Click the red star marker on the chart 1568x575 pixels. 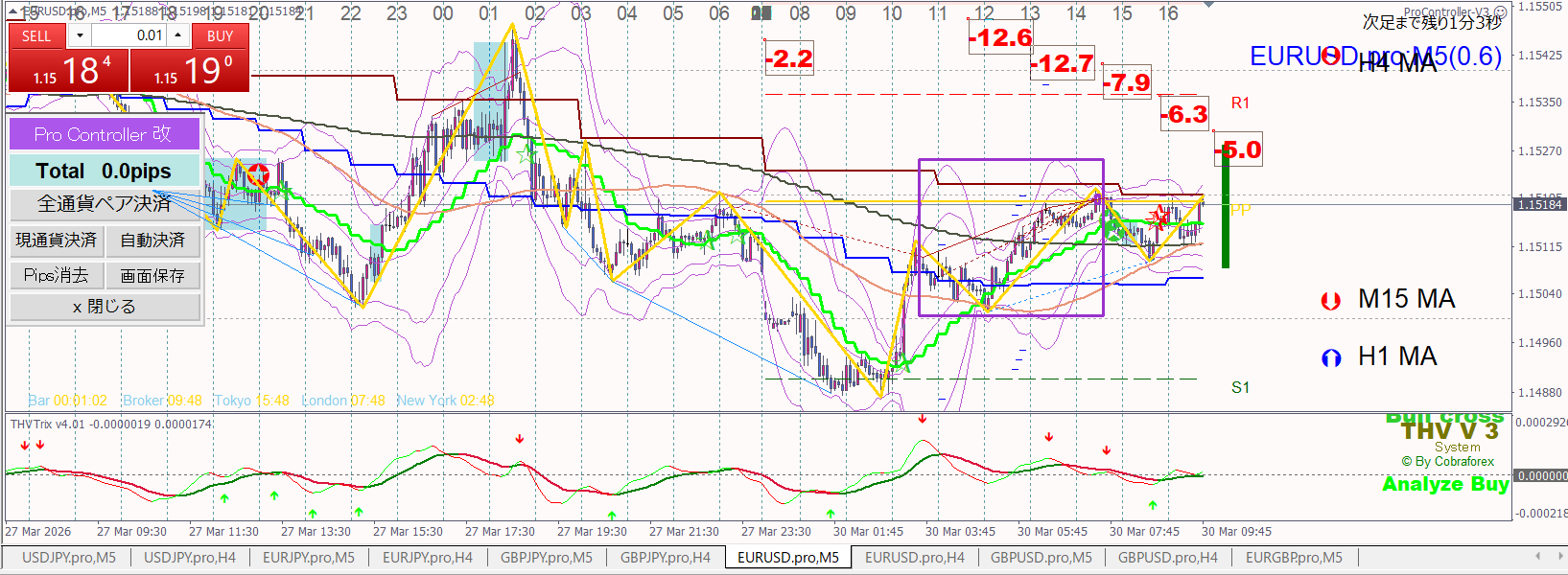coord(1159,218)
